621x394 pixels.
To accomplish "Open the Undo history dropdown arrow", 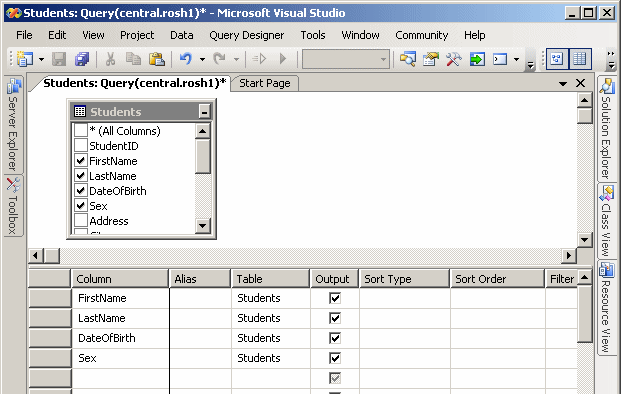I will 202,59.
